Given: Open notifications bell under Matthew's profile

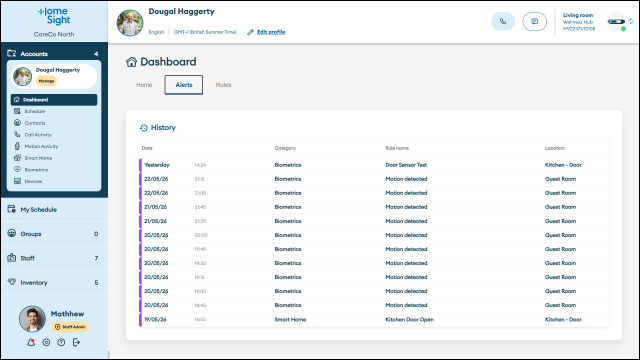Looking at the screenshot, I should [31, 342].
